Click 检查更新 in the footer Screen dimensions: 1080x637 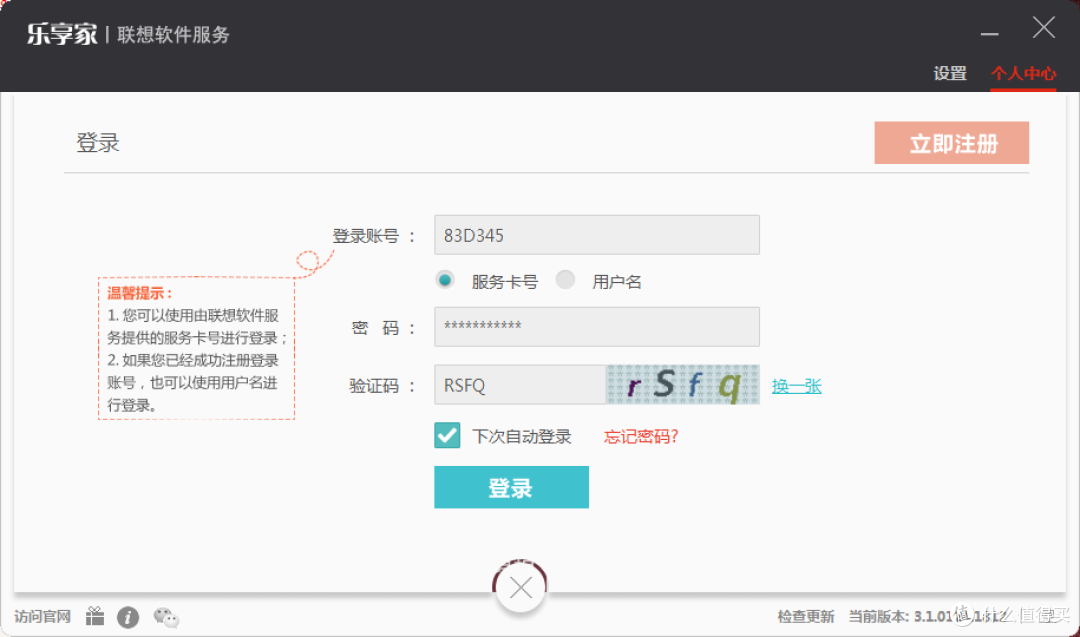tap(805, 616)
